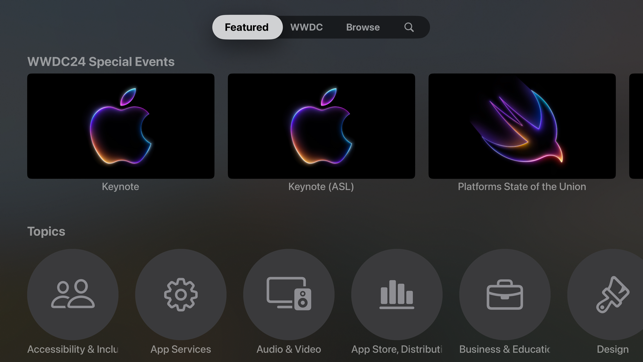Viewport: 643px width, 362px height.
Task: Switch to the Featured tab
Action: [x=247, y=27]
